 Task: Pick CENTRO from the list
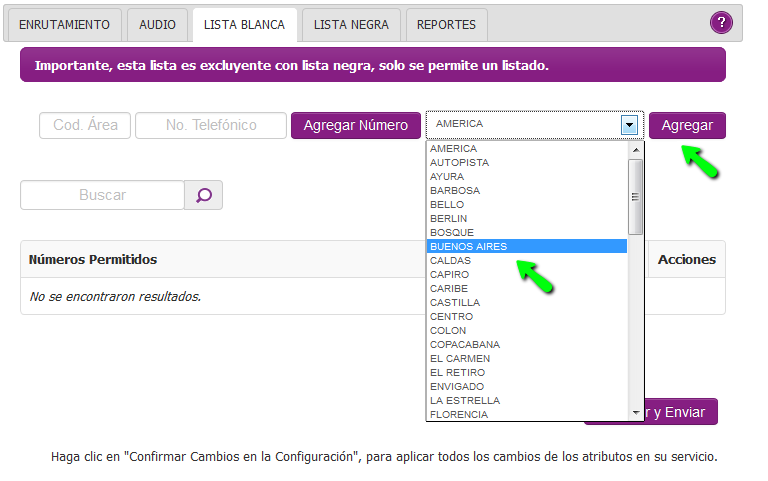click(527, 316)
